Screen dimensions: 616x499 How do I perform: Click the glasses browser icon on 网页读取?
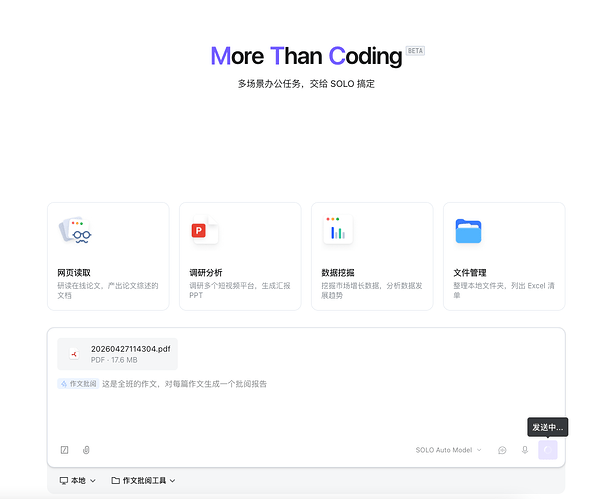pos(75,230)
